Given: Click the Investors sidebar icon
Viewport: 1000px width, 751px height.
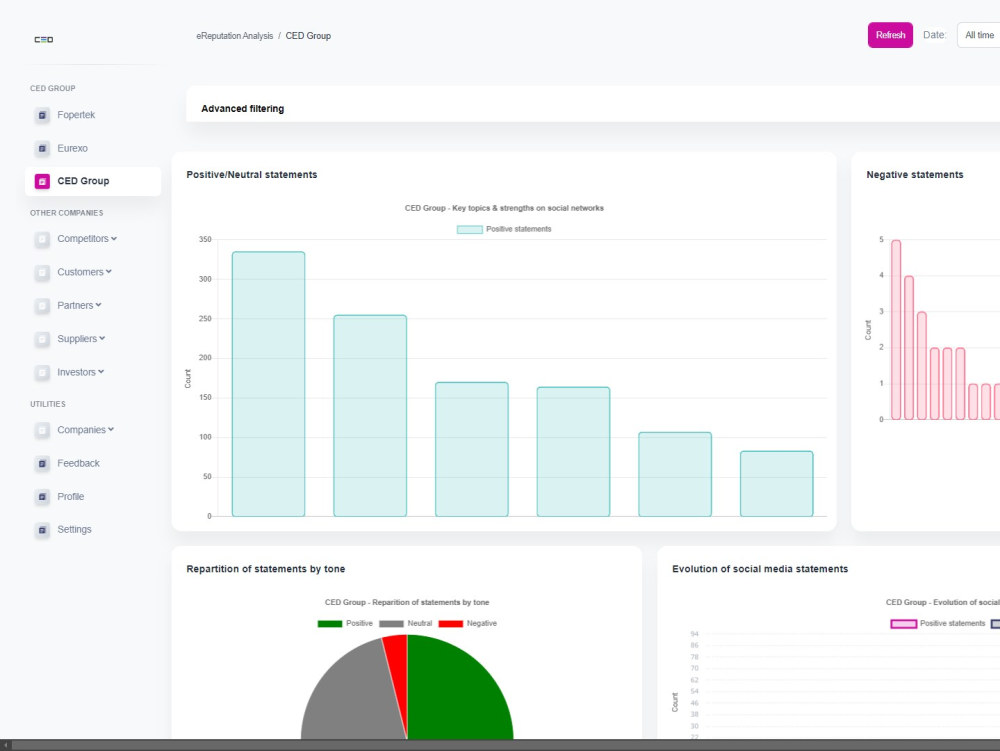Looking at the screenshot, I should click(x=42, y=372).
